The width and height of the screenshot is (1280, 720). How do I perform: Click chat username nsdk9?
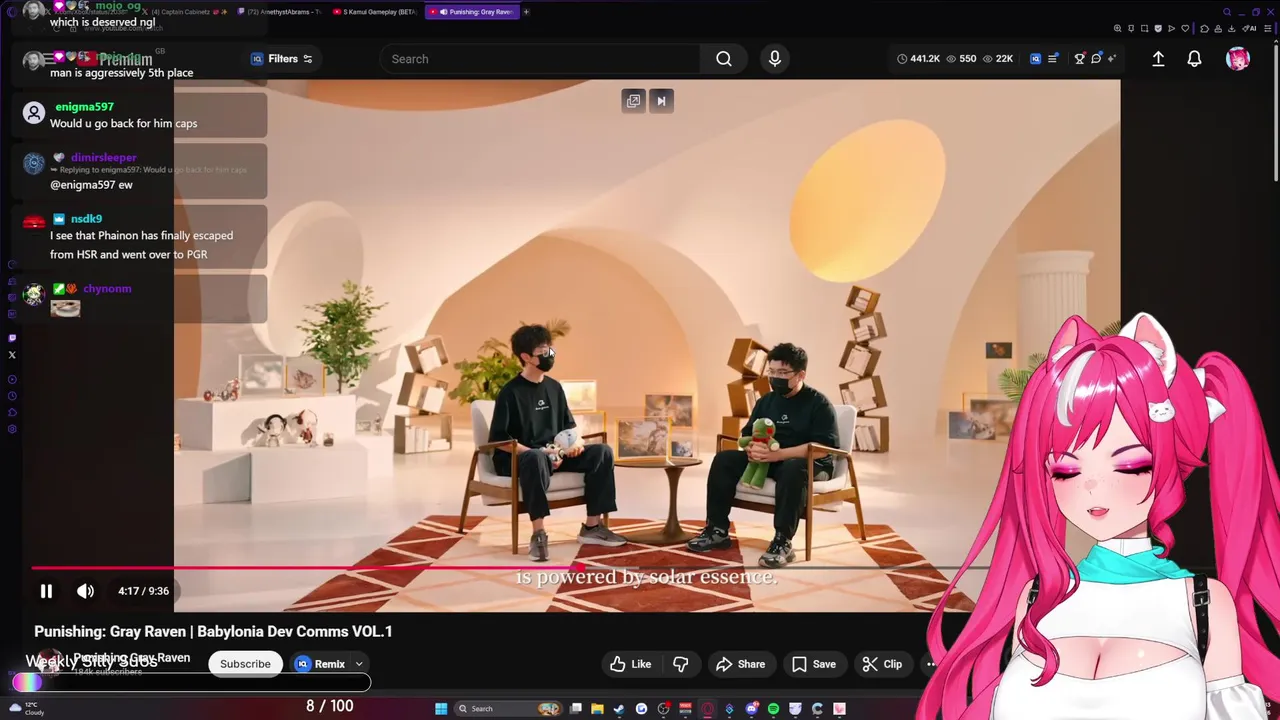[x=86, y=218]
